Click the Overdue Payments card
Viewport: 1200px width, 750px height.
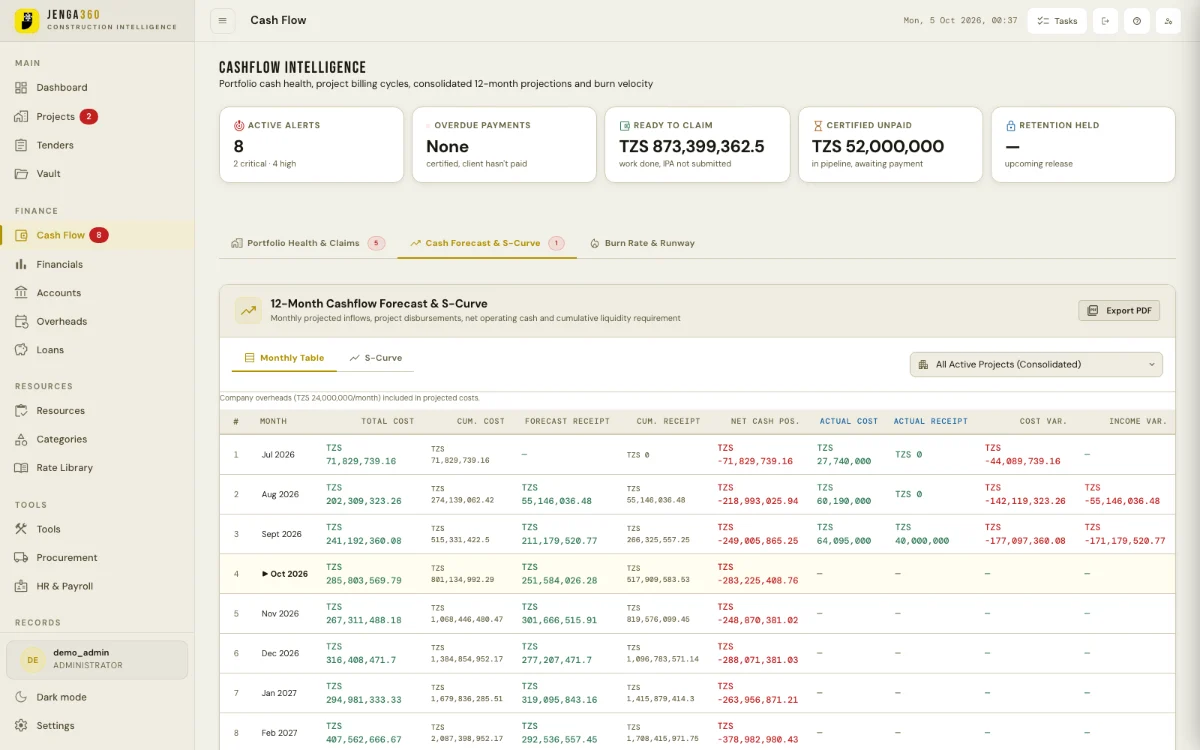click(x=504, y=145)
